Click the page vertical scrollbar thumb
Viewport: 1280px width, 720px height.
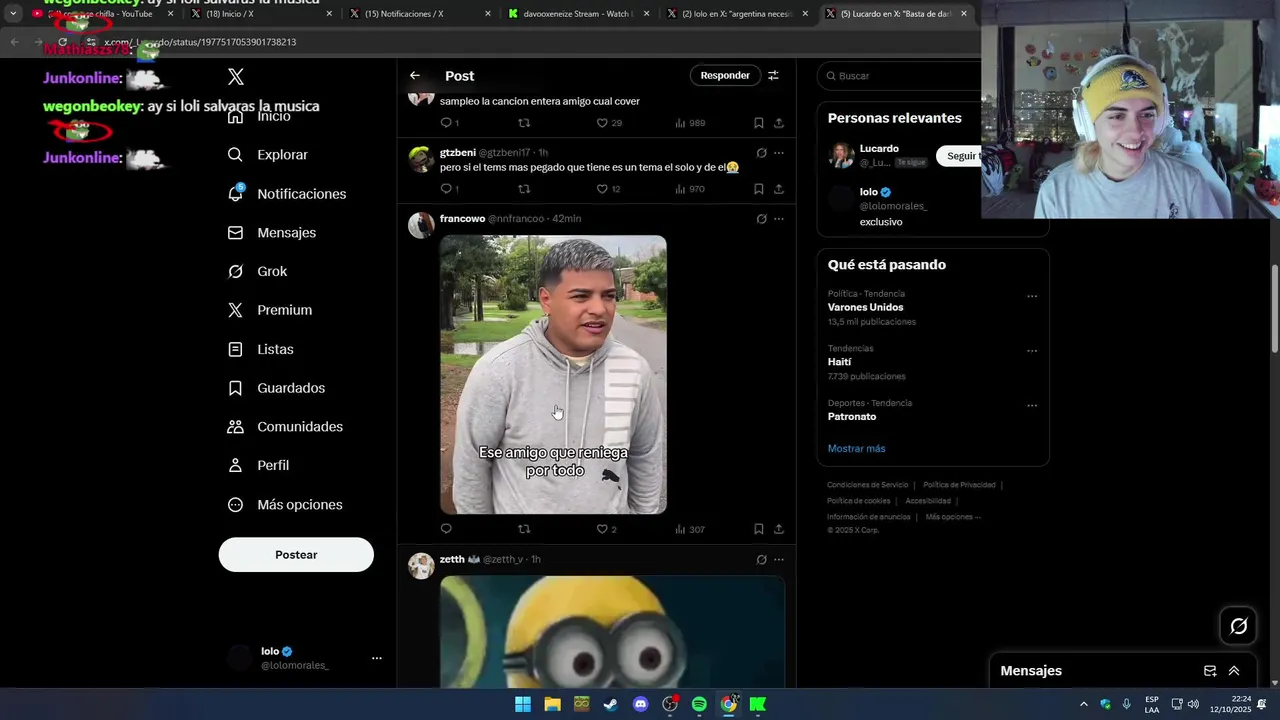pos(1275,308)
